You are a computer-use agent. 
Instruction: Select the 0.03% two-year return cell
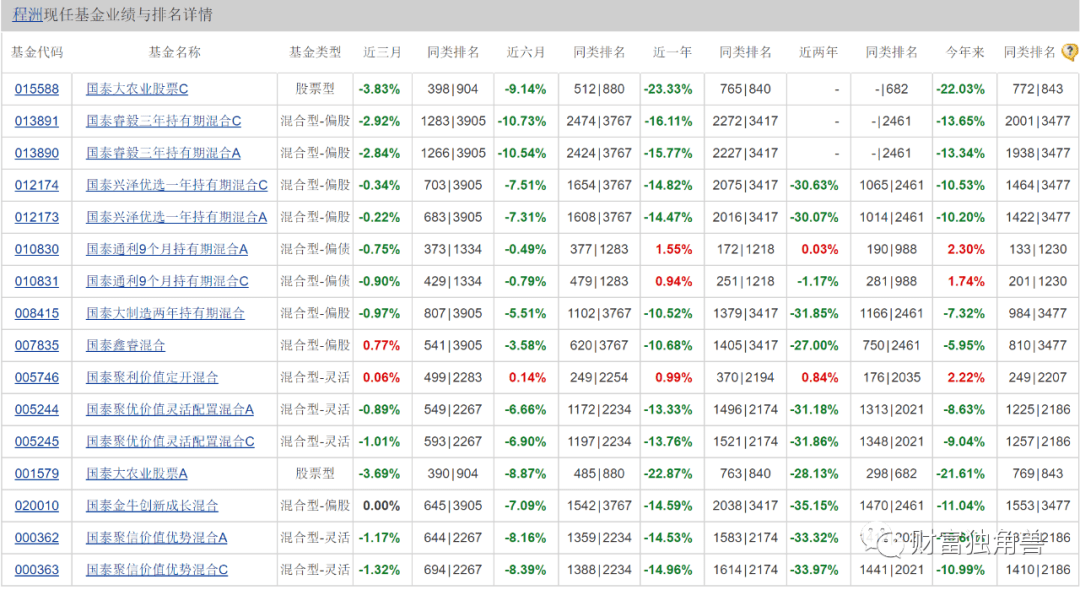pos(820,249)
